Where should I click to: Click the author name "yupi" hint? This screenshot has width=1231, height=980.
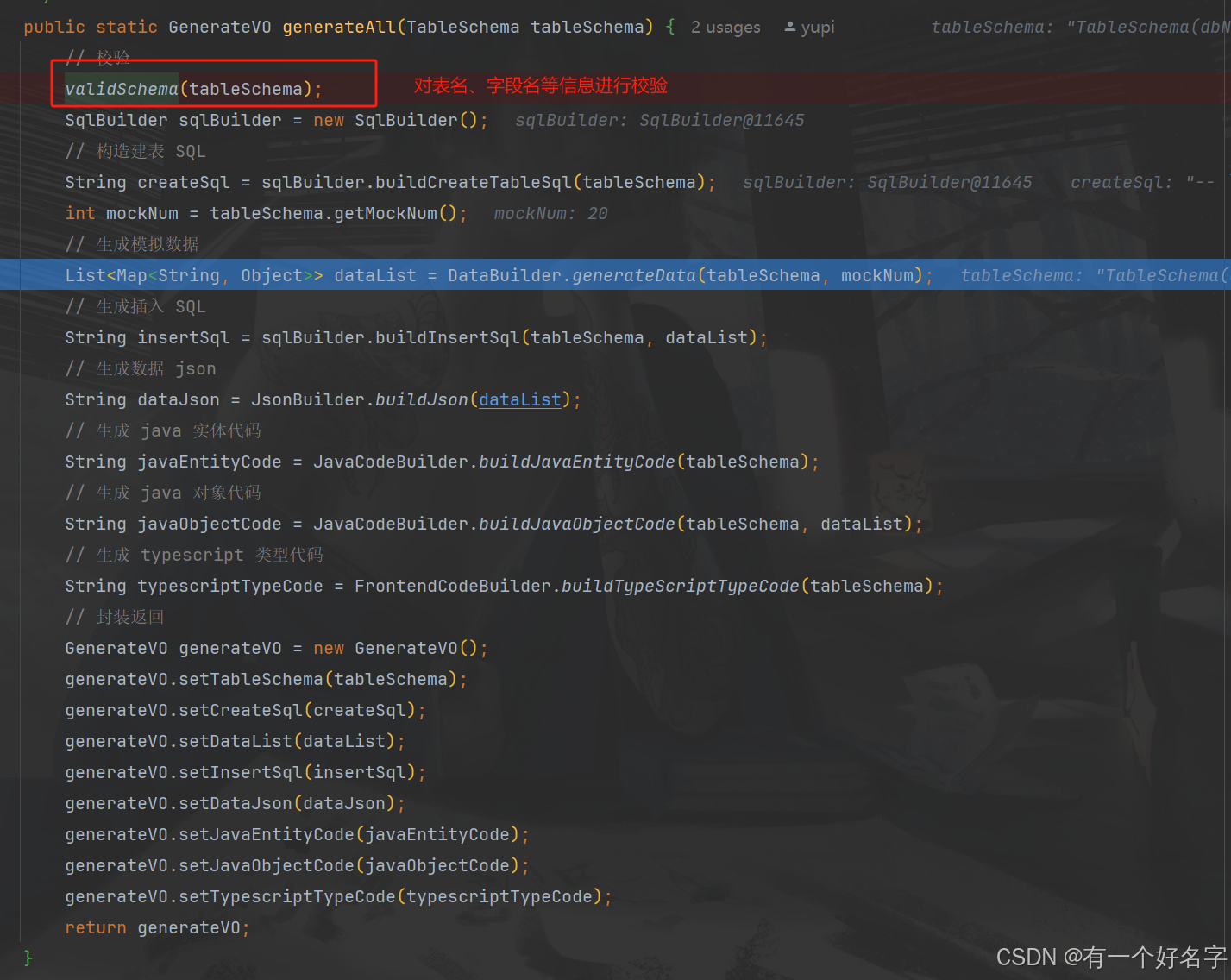pyautogui.click(x=818, y=28)
